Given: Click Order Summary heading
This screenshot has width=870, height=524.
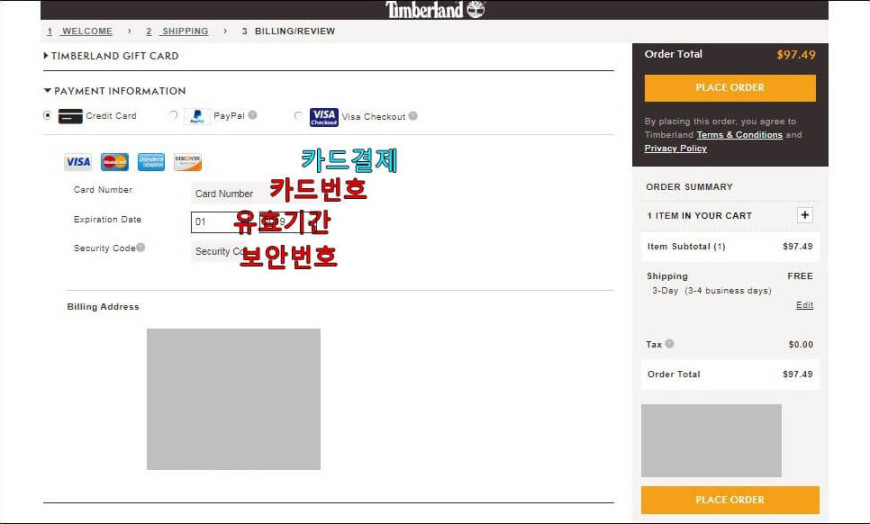Looking at the screenshot, I should pos(689,187).
